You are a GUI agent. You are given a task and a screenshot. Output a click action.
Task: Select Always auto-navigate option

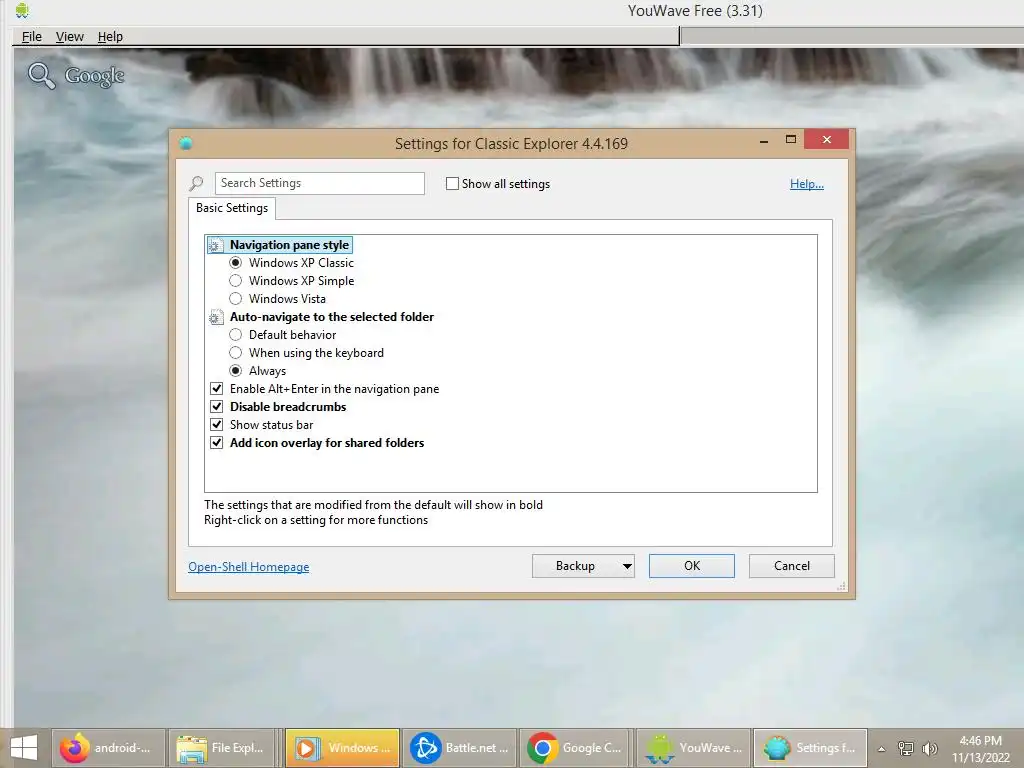(236, 370)
